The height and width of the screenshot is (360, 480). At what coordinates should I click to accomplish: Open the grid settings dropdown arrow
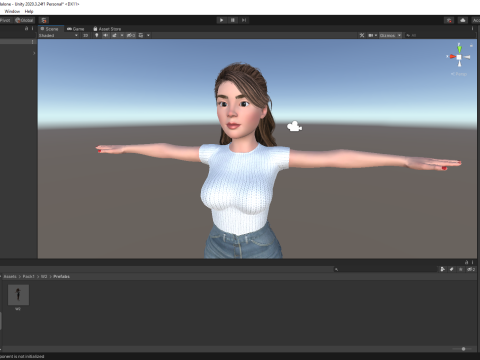[148, 35]
